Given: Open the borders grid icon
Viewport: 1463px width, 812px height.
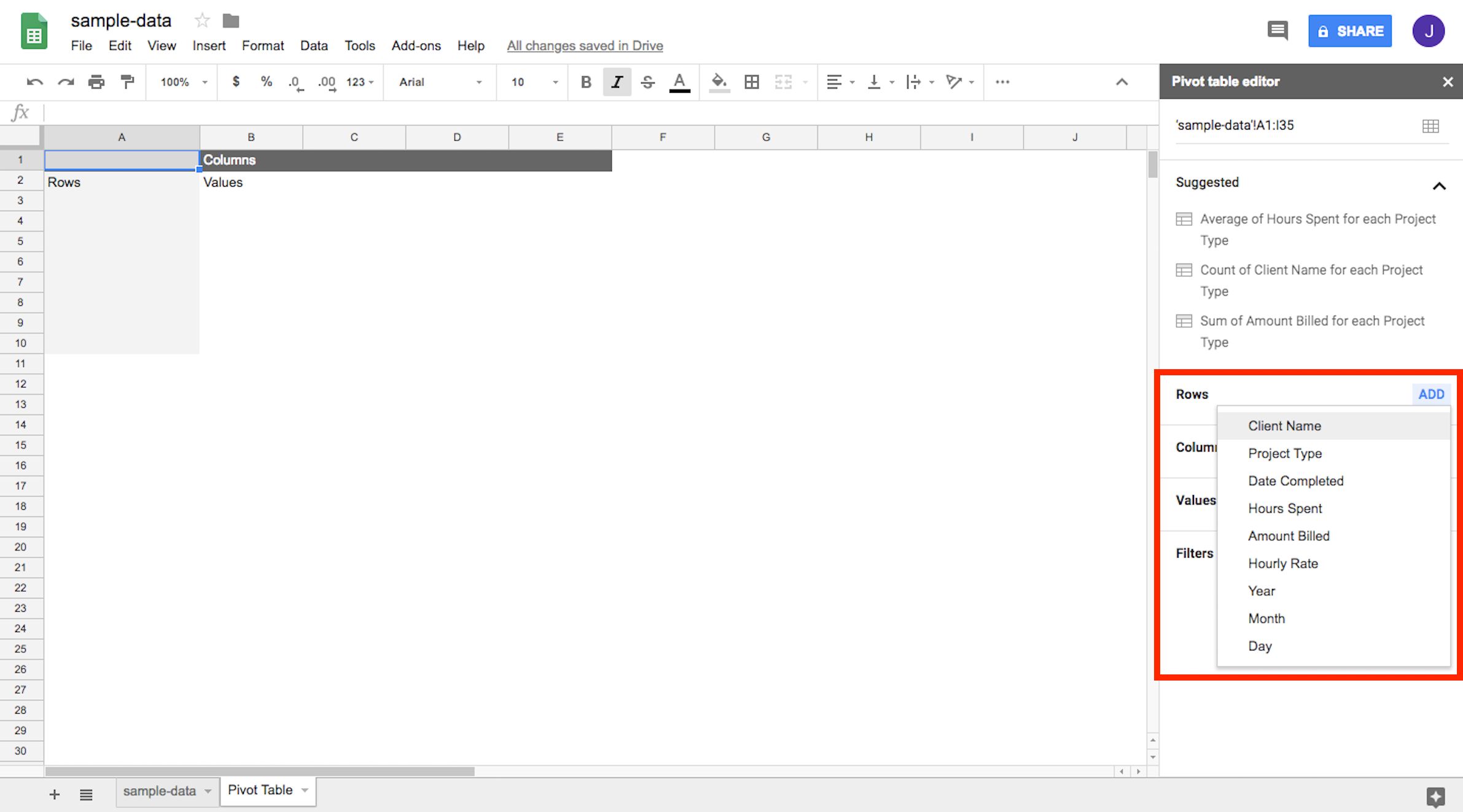Looking at the screenshot, I should pos(751,82).
